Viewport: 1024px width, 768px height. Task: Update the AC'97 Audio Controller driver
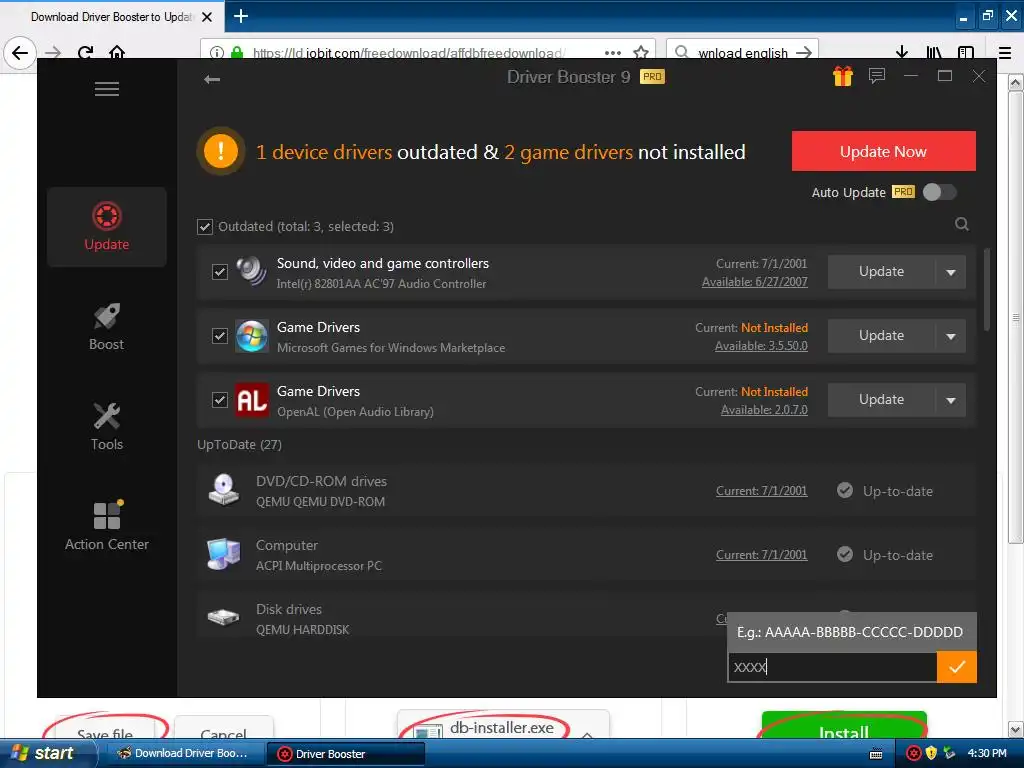(882, 272)
